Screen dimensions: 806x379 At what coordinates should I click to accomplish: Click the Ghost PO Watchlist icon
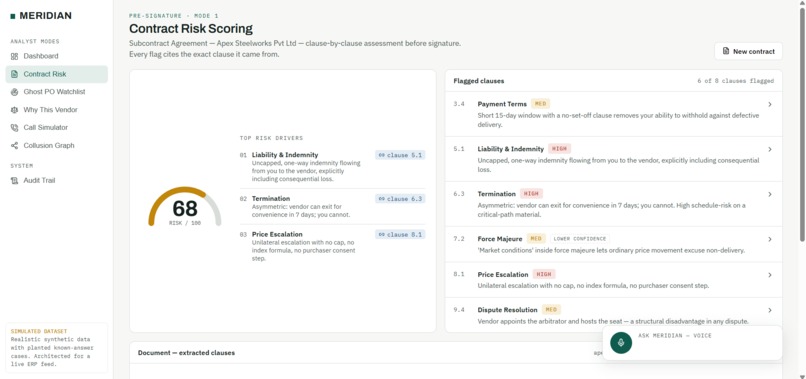coord(14,92)
